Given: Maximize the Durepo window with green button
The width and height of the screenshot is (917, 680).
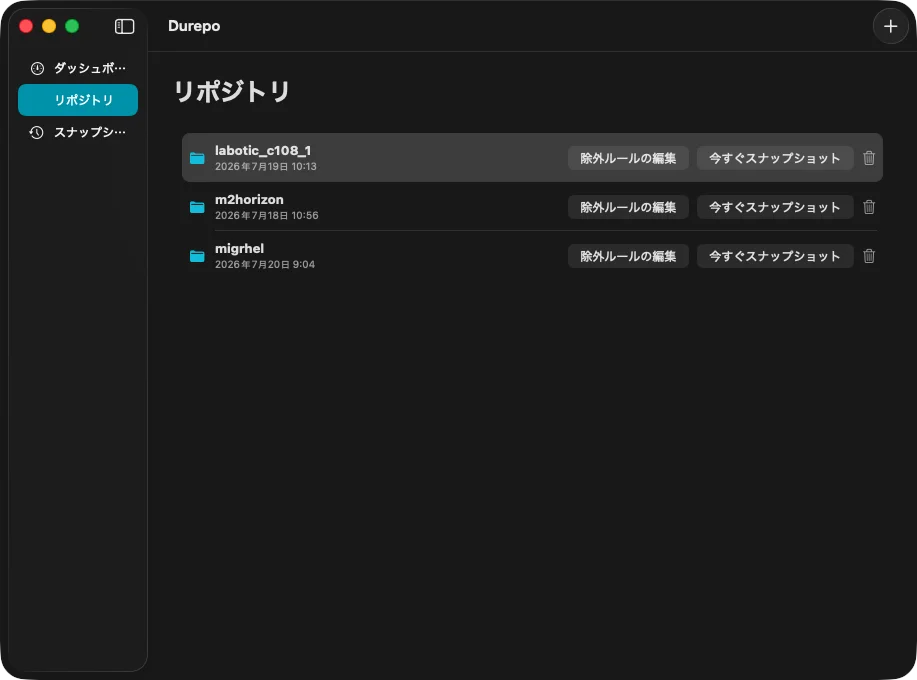Looking at the screenshot, I should (x=72, y=26).
